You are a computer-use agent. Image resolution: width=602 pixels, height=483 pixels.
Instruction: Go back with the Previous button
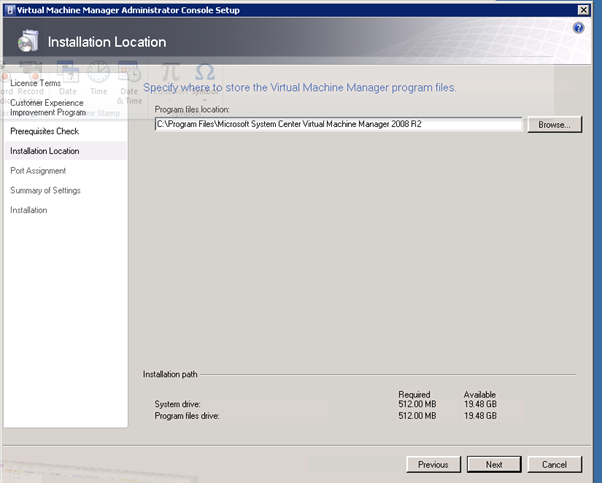tap(433, 465)
